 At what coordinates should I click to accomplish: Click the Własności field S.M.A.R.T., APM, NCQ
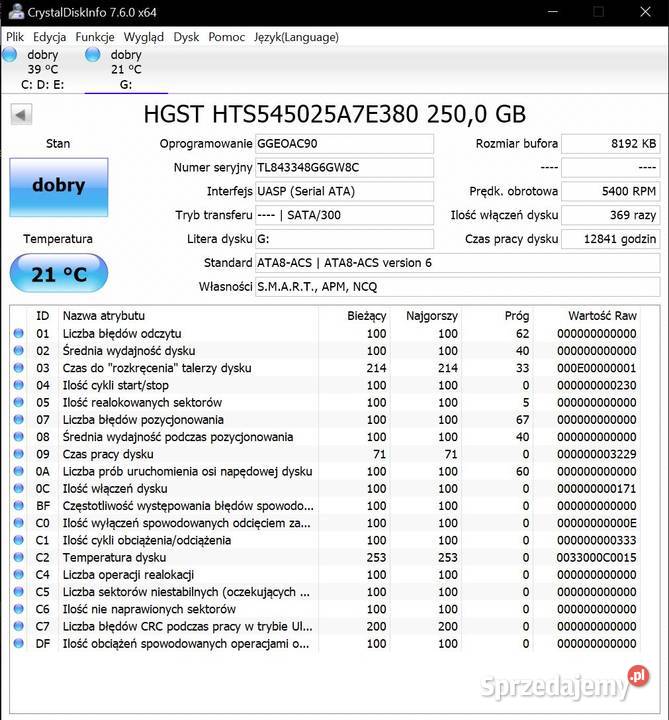point(457,287)
